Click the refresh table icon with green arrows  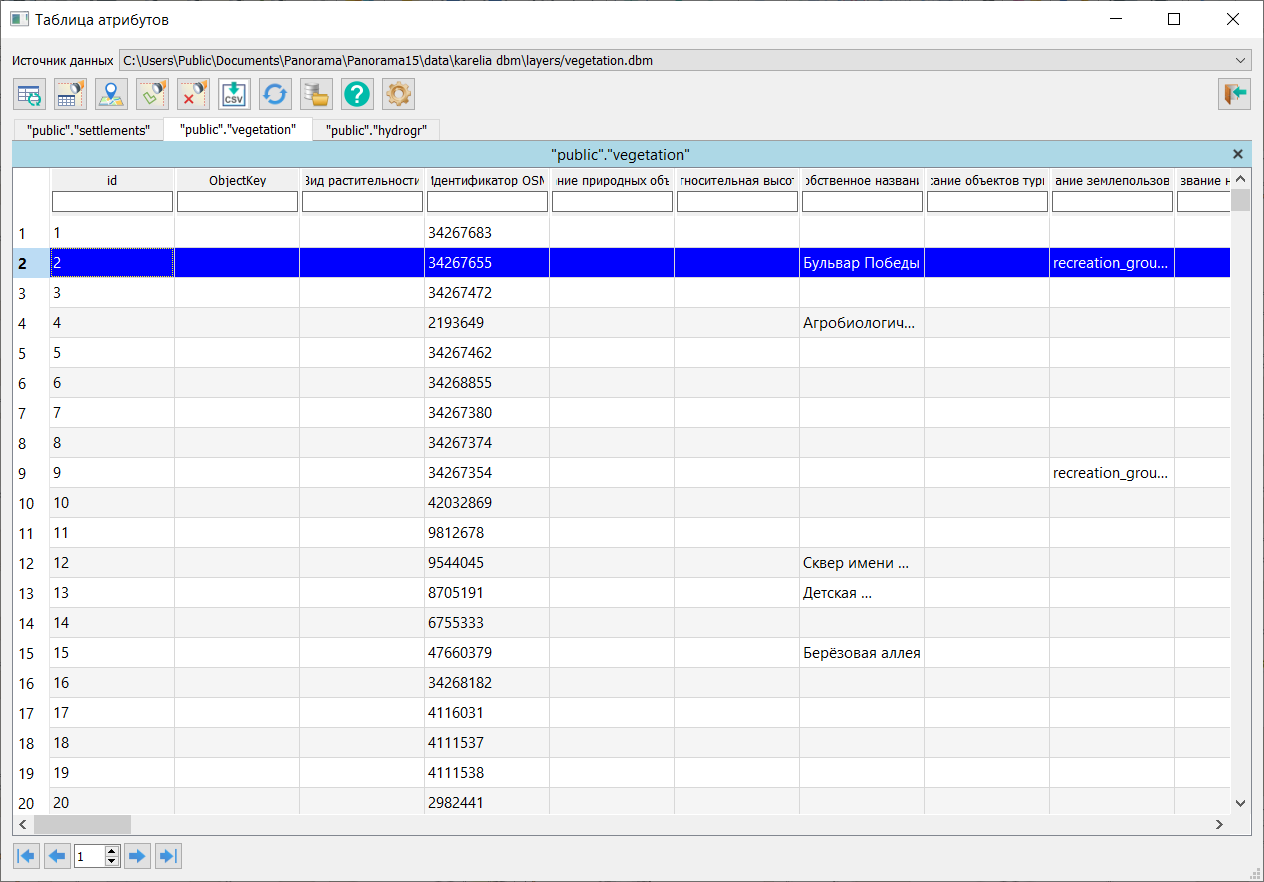tap(29, 94)
